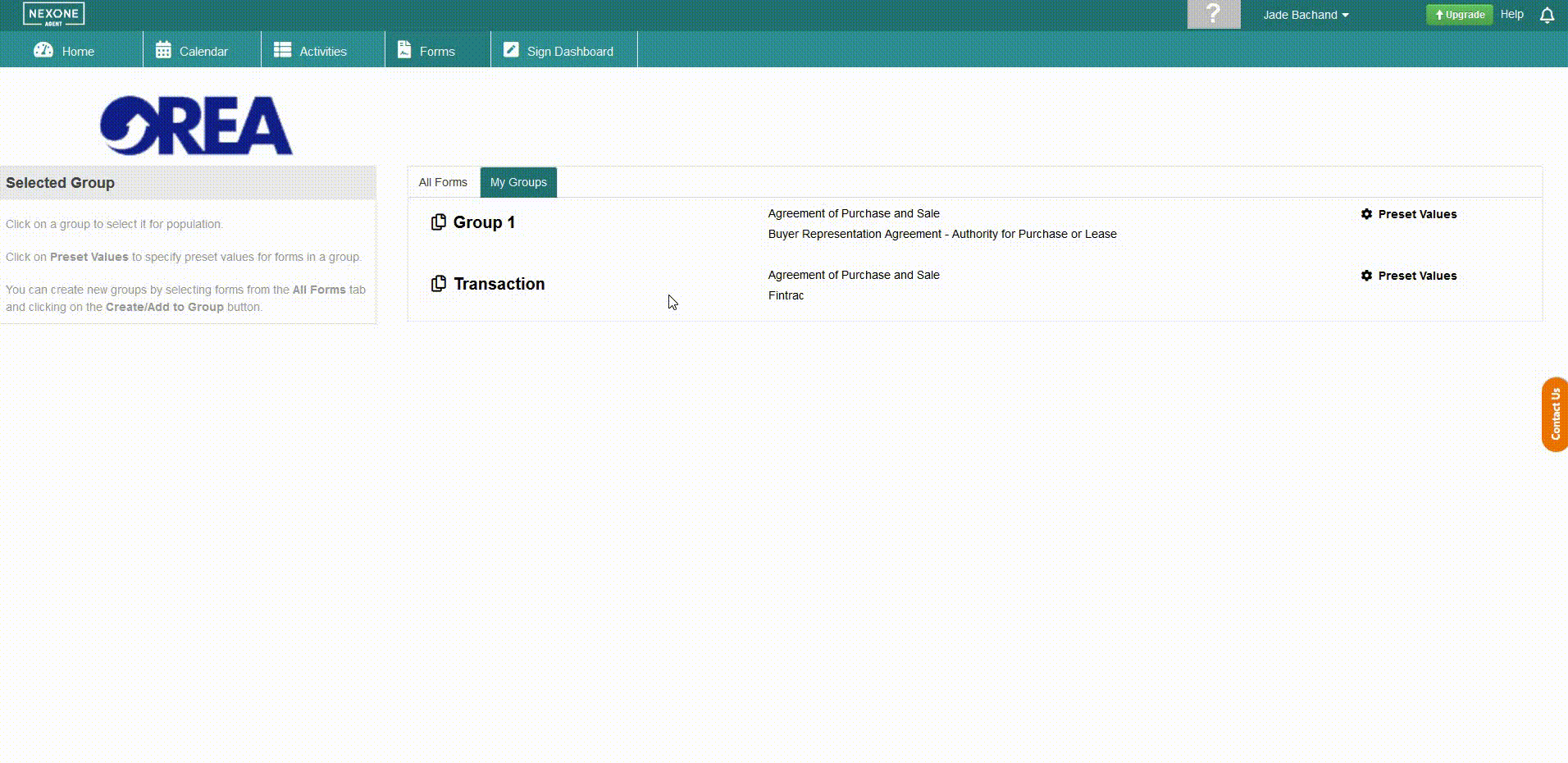Open the notifications bell

[x=1547, y=16]
